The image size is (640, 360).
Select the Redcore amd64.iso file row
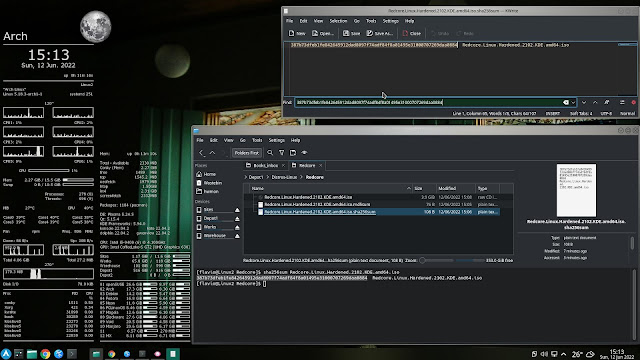(x=371, y=197)
